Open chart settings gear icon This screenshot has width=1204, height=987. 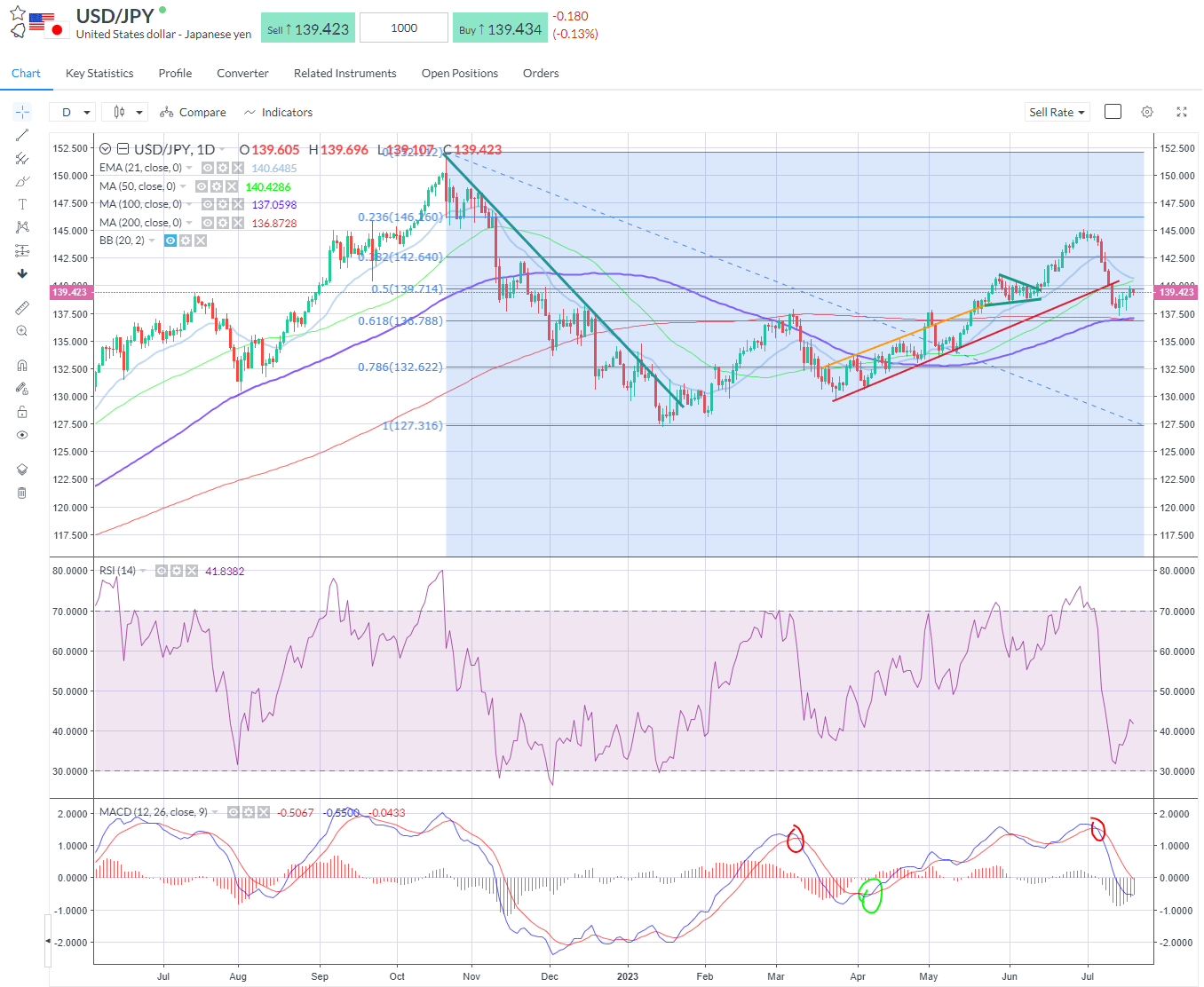tap(1147, 112)
